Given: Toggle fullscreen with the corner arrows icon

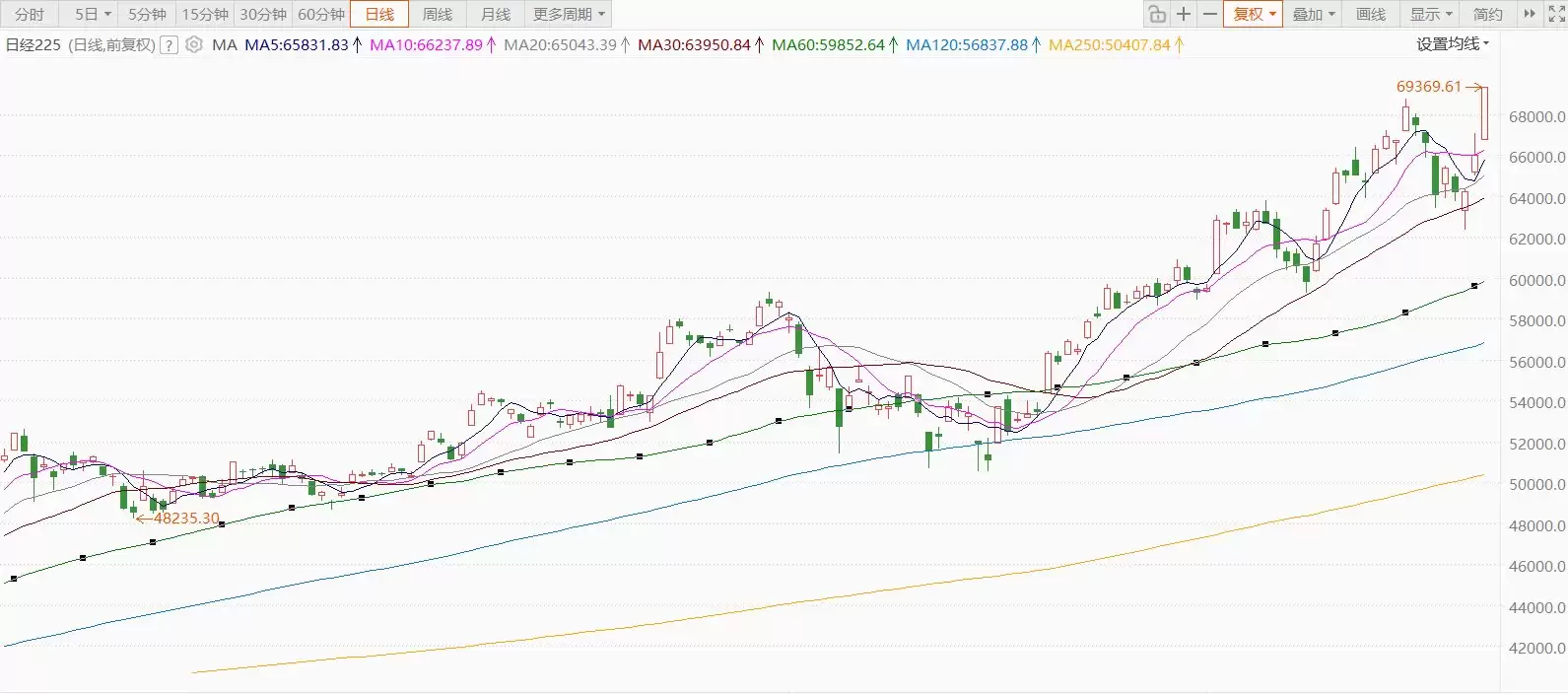Looking at the screenshot, I should click(1555, 14).
